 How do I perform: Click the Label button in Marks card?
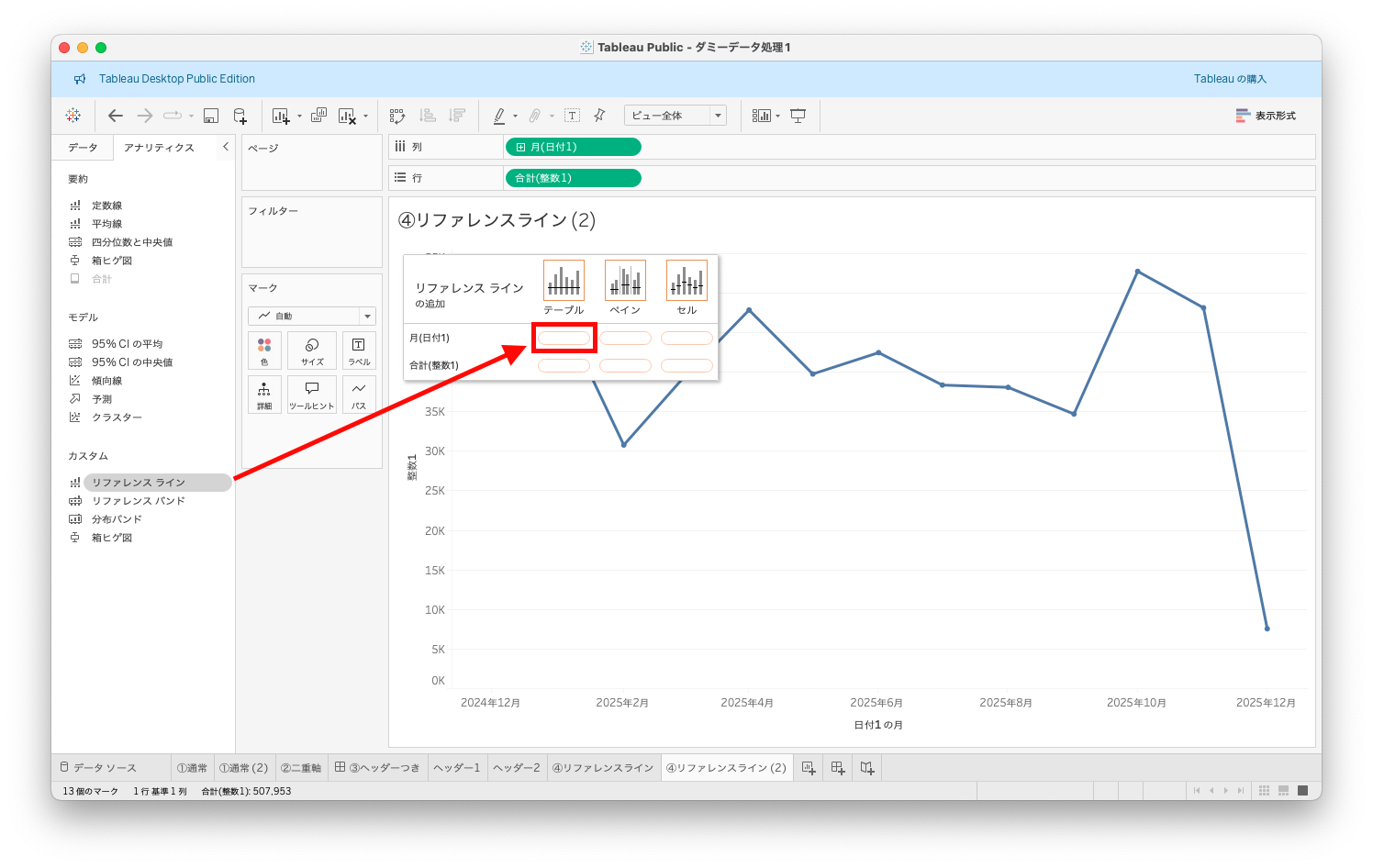[x=359, y=351]
